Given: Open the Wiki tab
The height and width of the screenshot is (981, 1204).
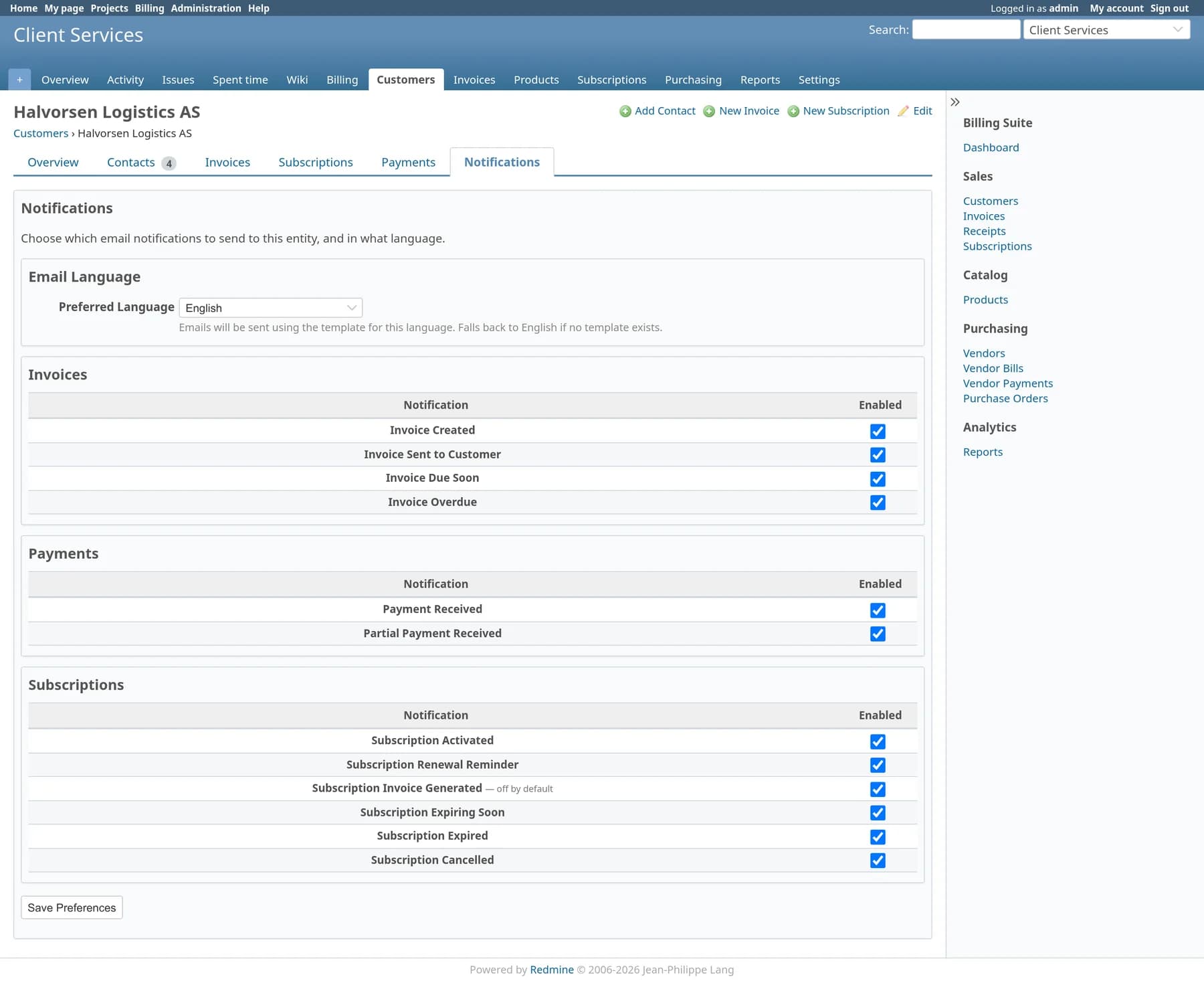Looking at the screenshot, I should click(x=297, y=80).
